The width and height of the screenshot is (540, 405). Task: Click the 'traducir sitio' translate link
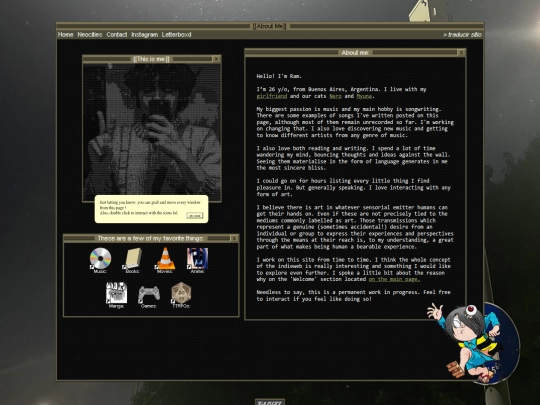click(x=462, y=34)
